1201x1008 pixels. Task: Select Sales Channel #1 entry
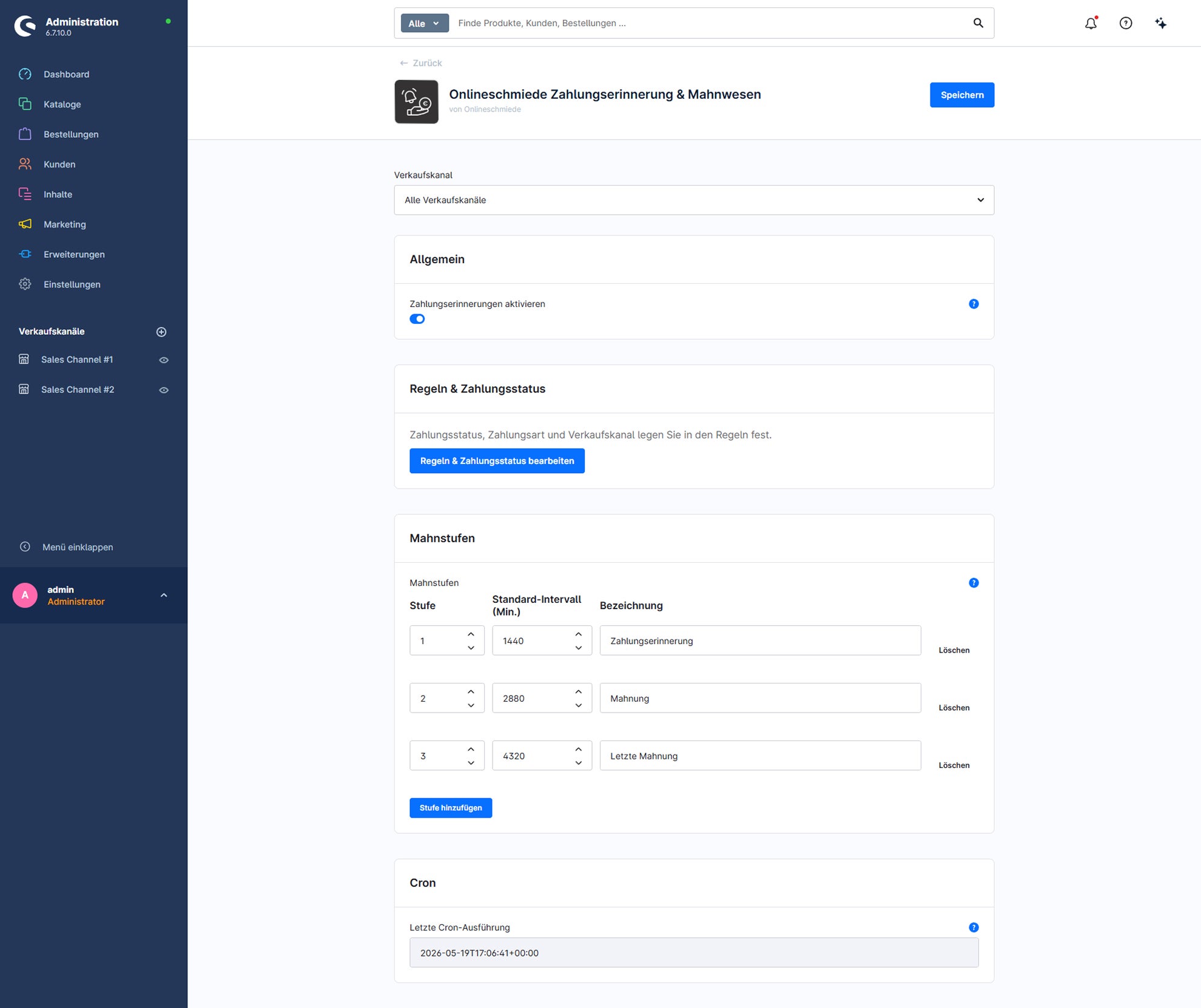click(77, 360)
